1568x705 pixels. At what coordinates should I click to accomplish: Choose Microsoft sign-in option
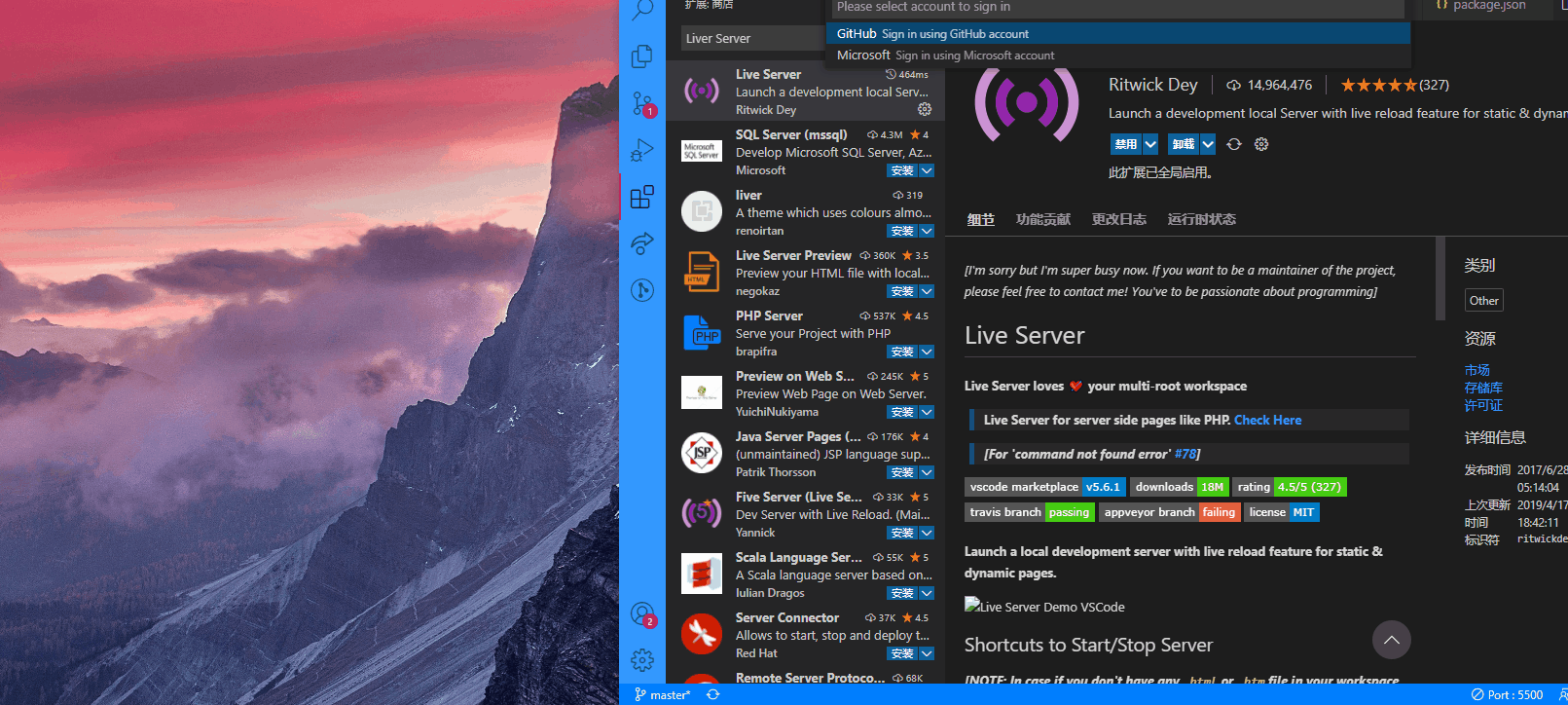coord(1117,56)
